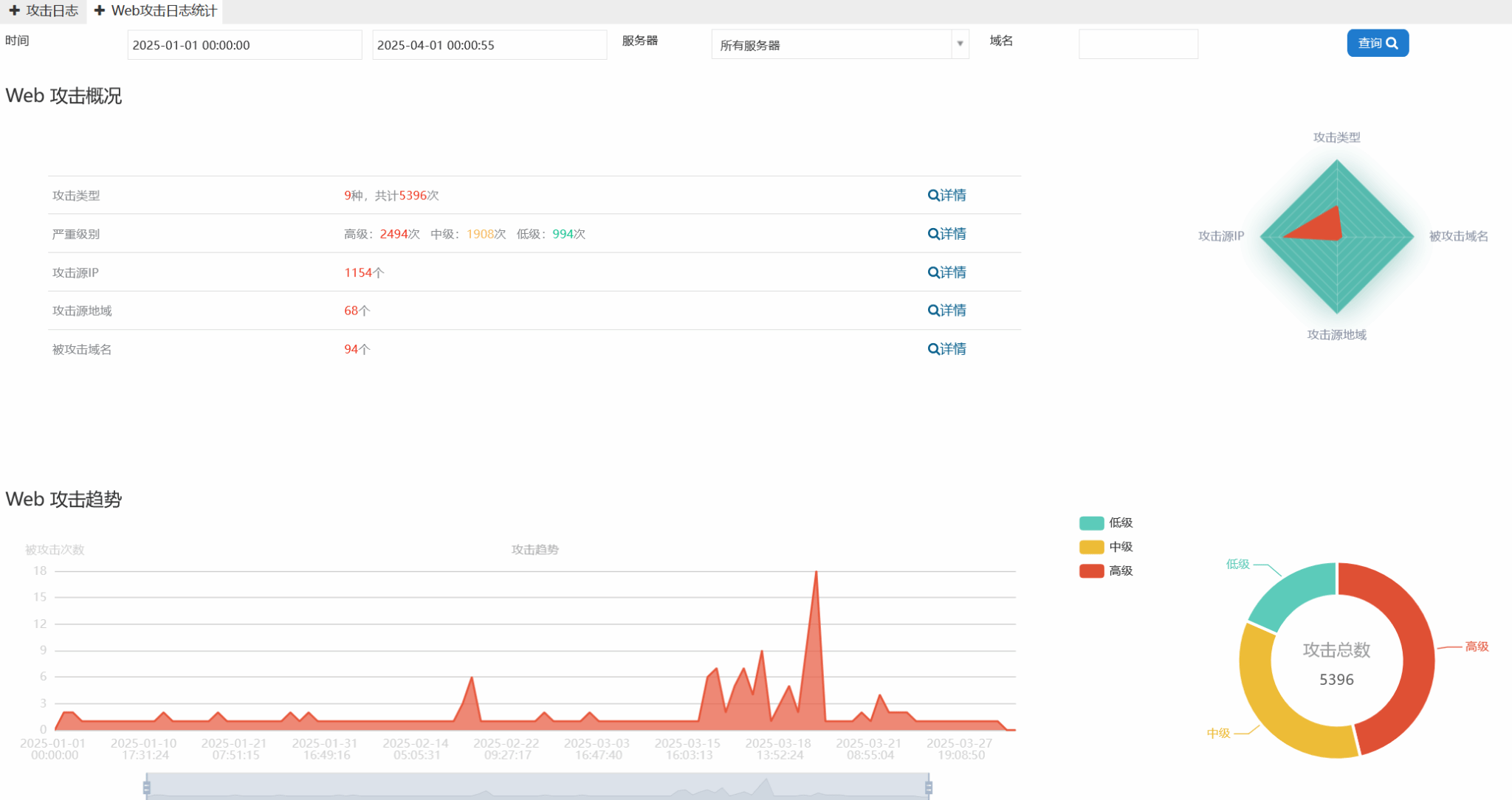
Task: Open details for 攻击类型 row
Action: (x=946, y=195)
